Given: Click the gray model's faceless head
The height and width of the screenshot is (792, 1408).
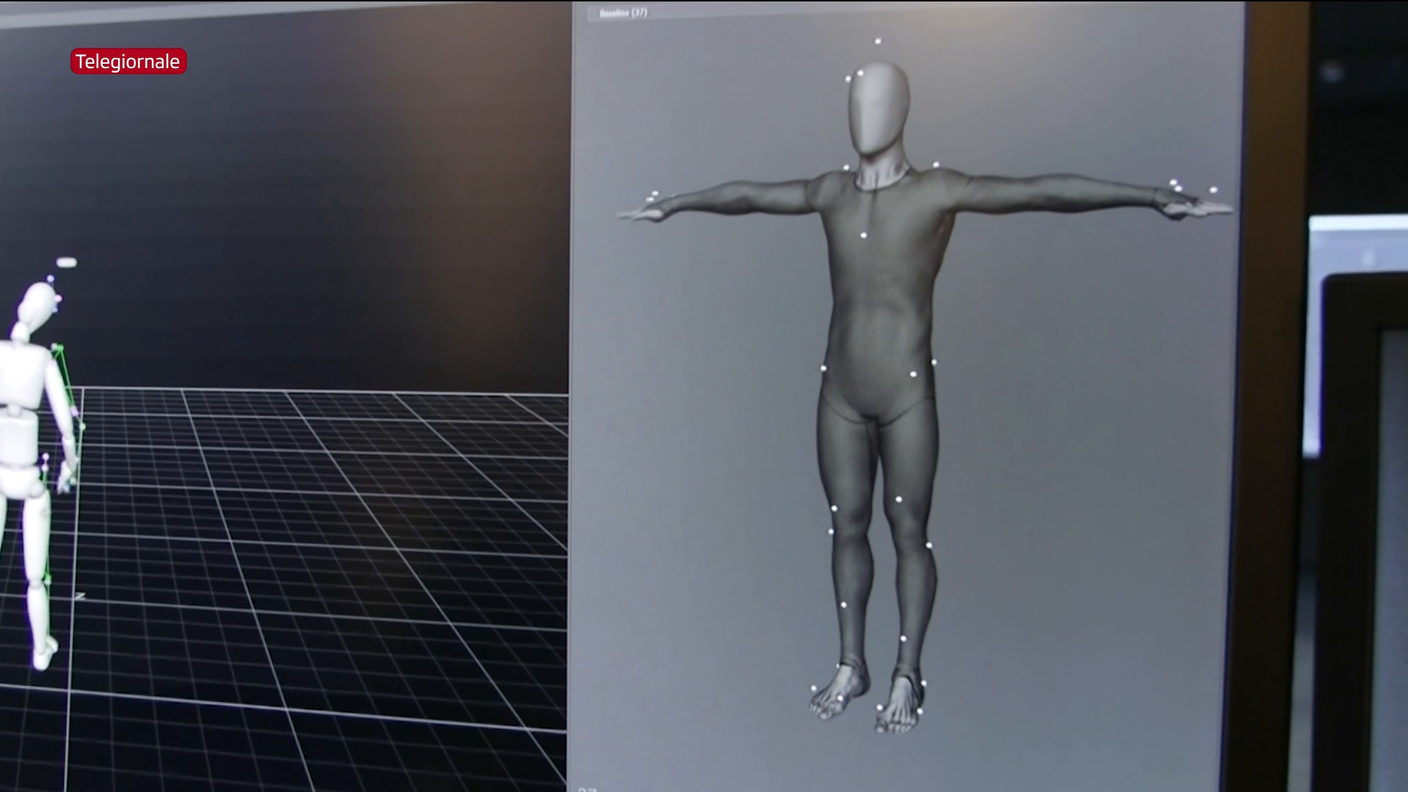Looking at the screenshot, I should [x=879, y=108].
